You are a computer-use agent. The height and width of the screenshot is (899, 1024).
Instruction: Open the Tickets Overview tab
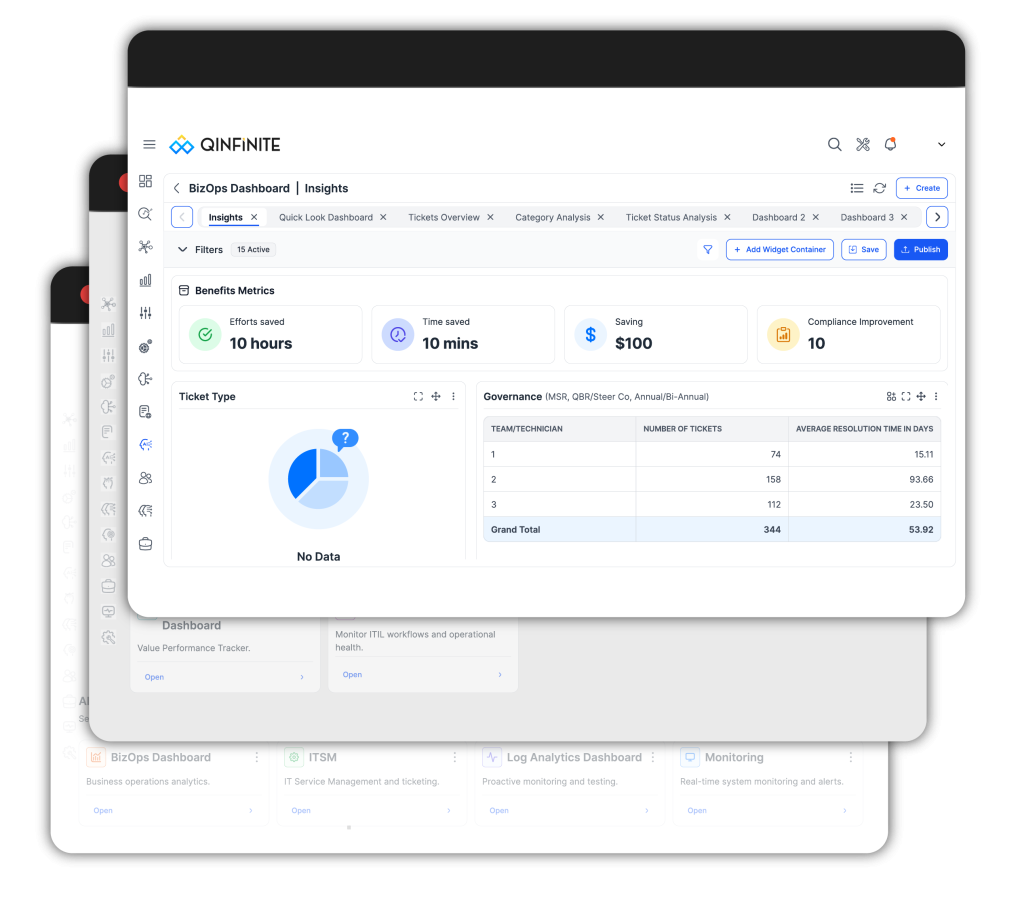tap(443, 217)
